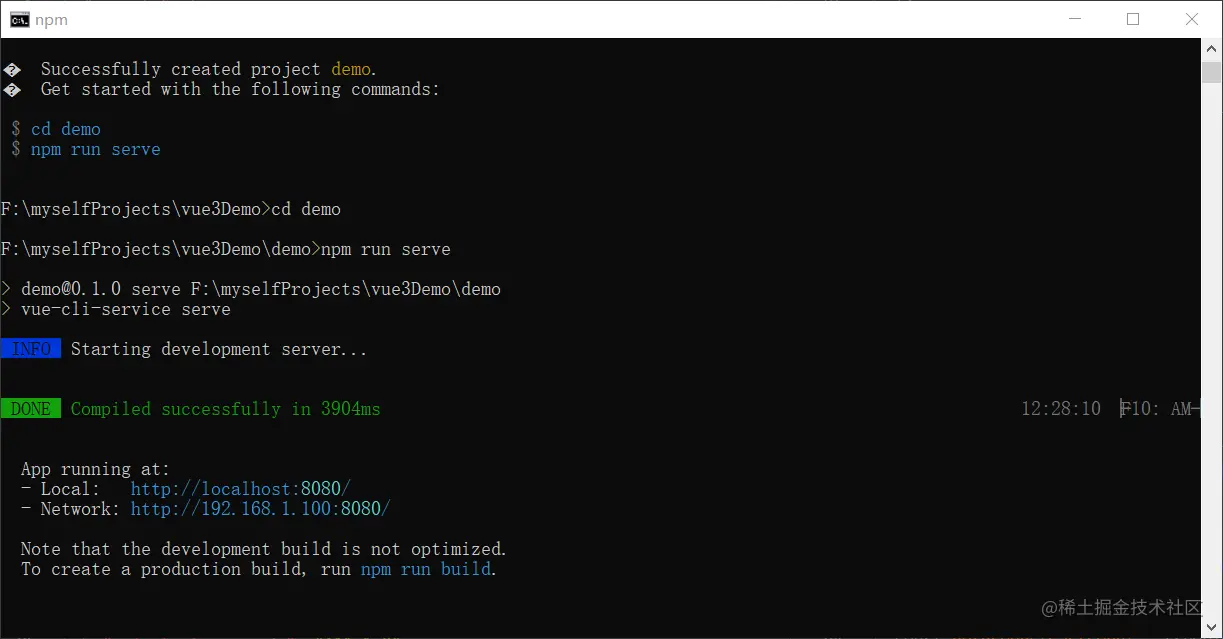Open the cmd window system menu icon
This screenshot has width=1223, height=639.
[20, 19]
